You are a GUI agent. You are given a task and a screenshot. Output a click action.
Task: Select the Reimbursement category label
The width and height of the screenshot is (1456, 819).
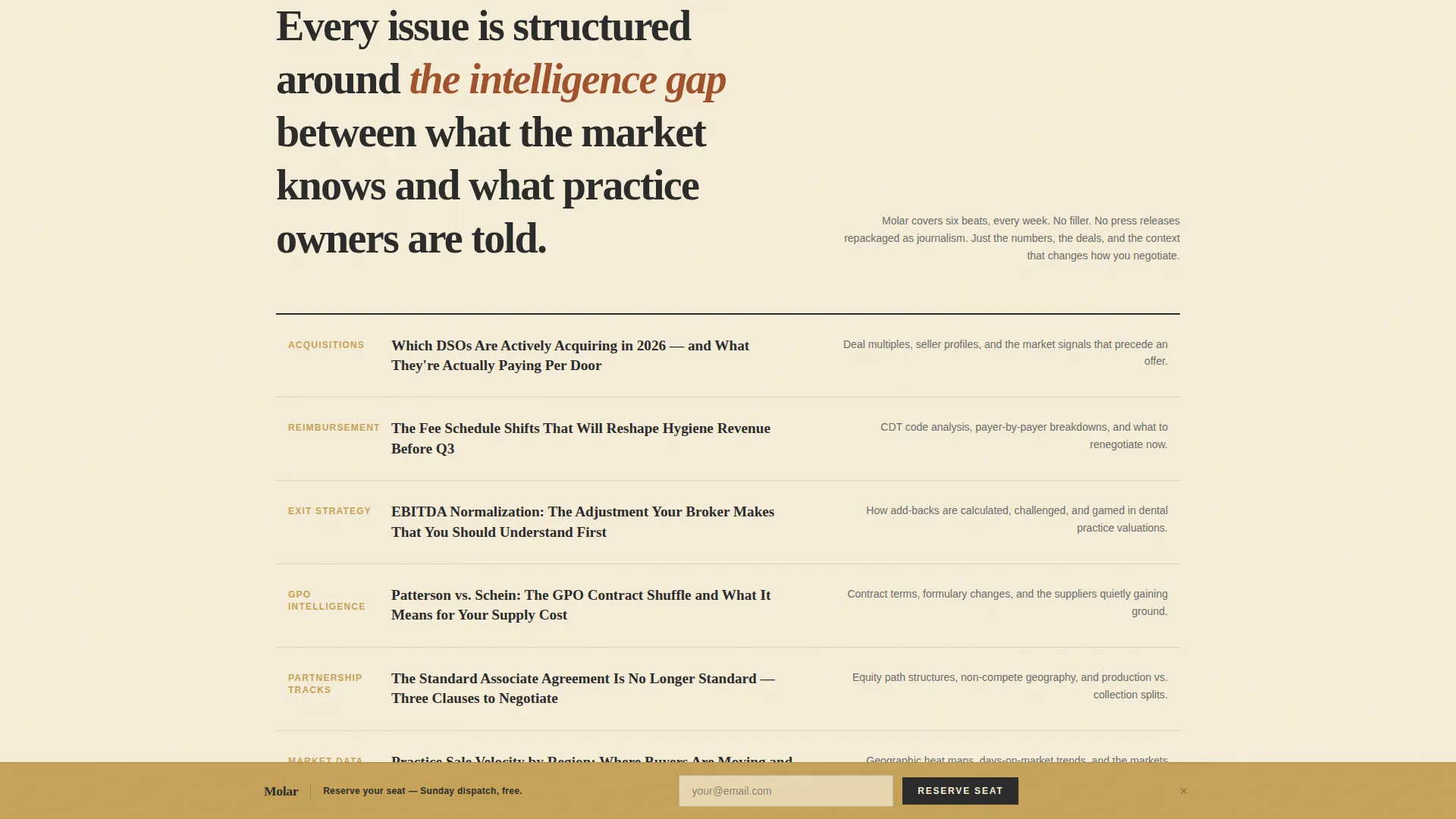334,428
